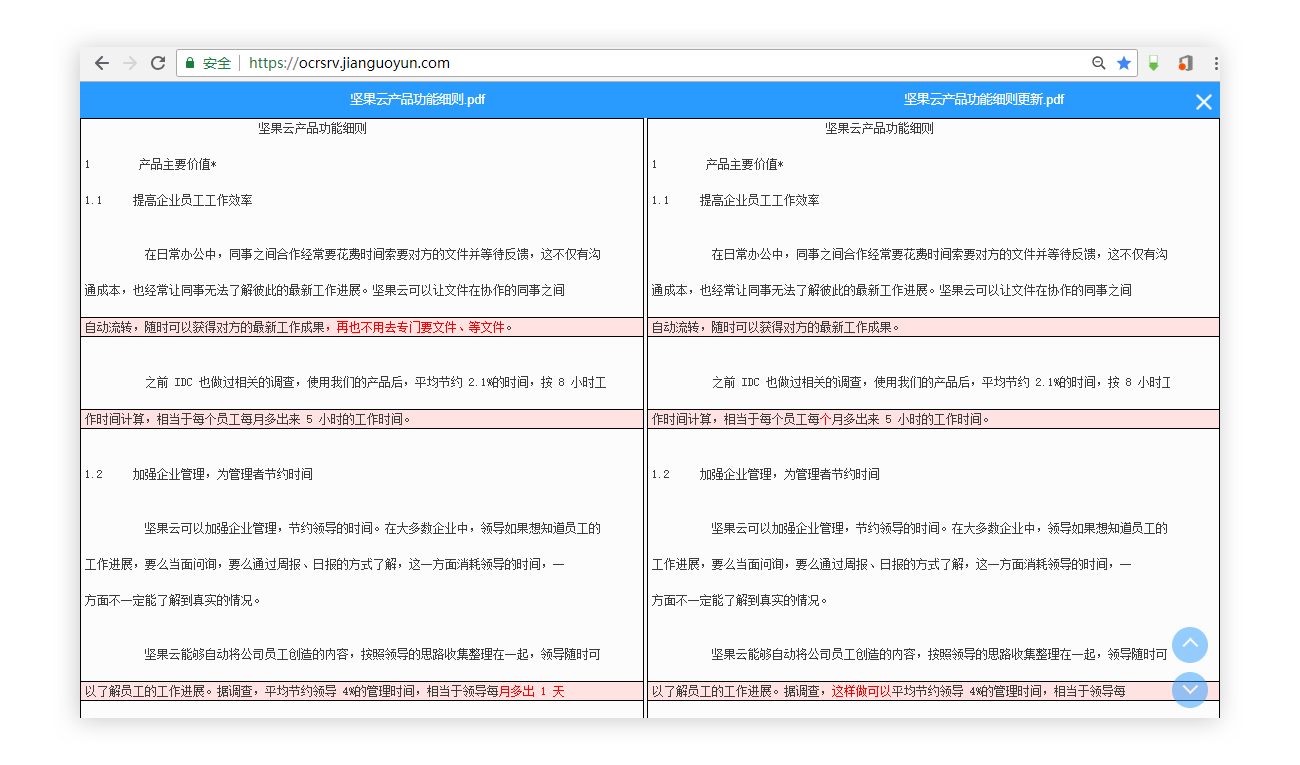Go back with browser back arrow

[101, 63]
